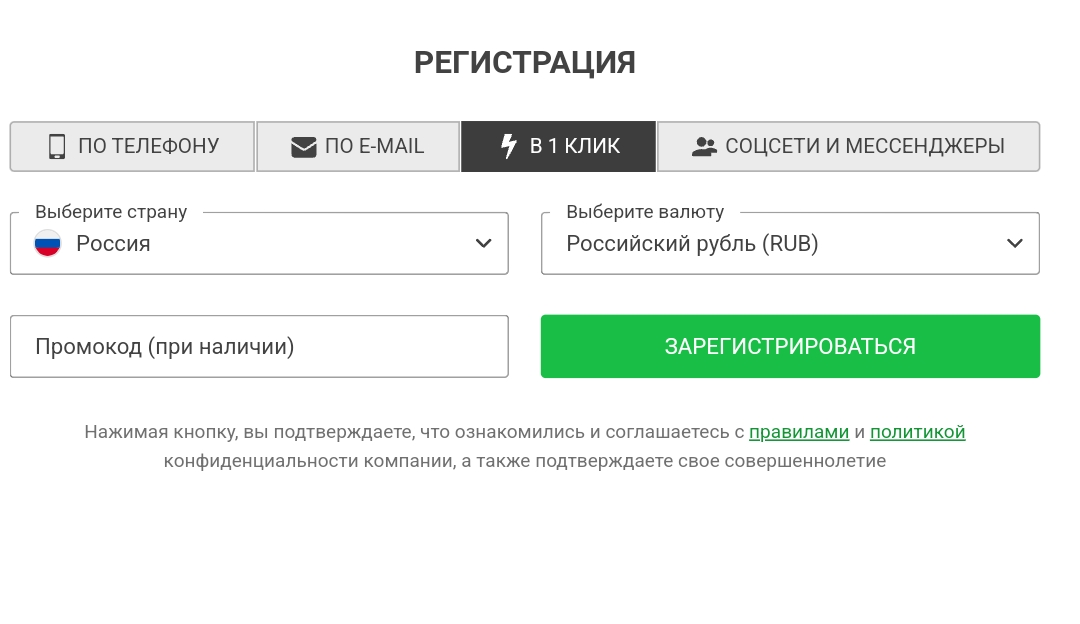This screenshot has width=1080, height=624.
Task: Click the «Выберите страну» label
Action: [x=111, y=212]
